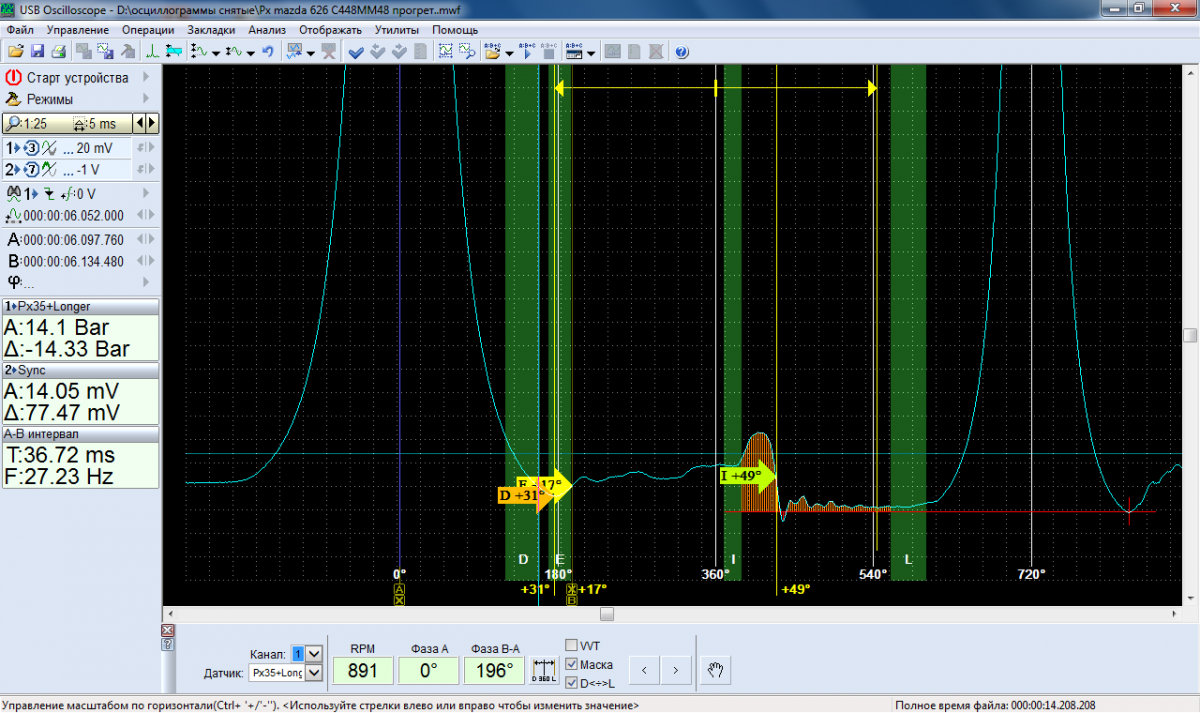Viewport: 1200px width, 713px height.
Task: Click the previous cycle < button
Action: pyautogui.click(x=645, y=670)
